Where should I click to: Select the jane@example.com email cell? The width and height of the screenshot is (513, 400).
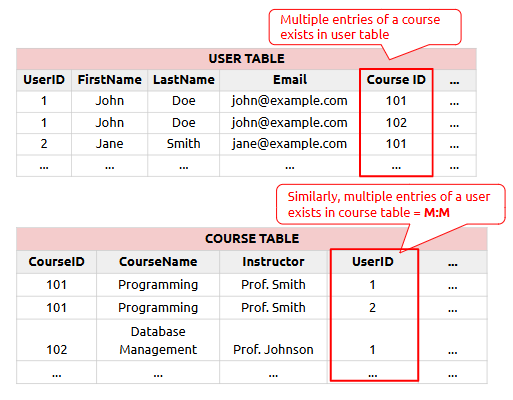290,144
